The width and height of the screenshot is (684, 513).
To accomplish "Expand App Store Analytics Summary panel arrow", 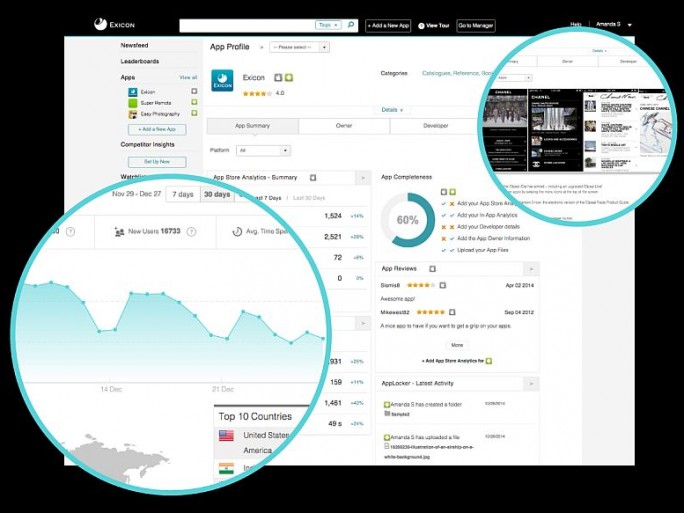I will pos(363,178).
